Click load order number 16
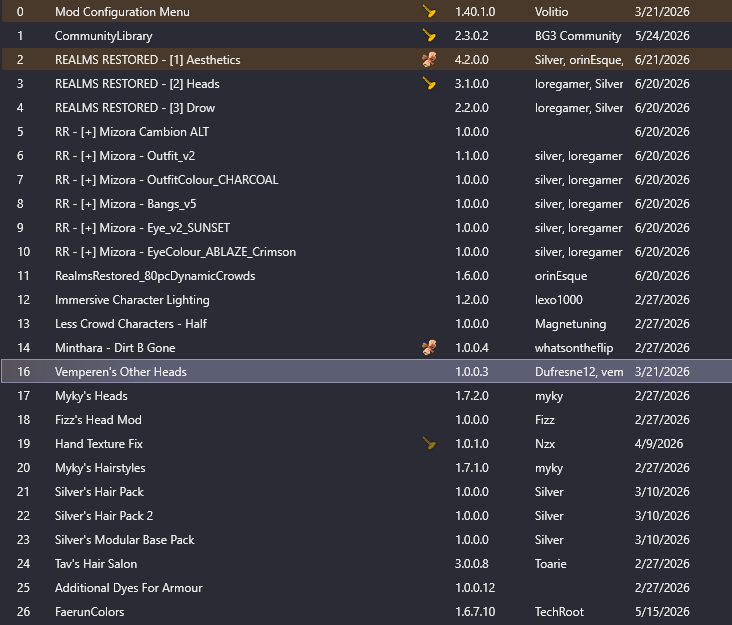 pos(23,372)
